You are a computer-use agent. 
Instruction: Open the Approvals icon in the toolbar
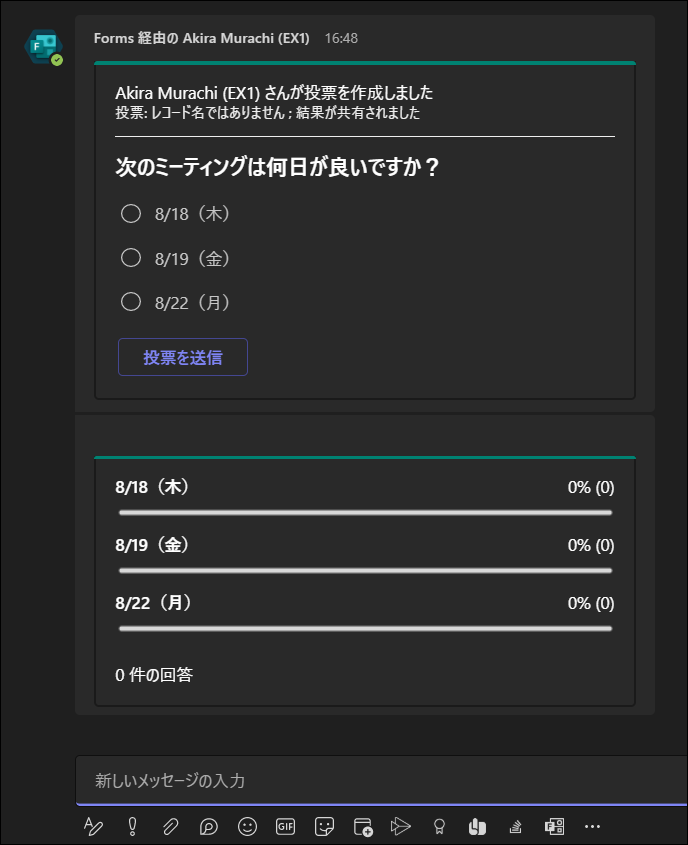pyautogui.click(x=477, y=826)
